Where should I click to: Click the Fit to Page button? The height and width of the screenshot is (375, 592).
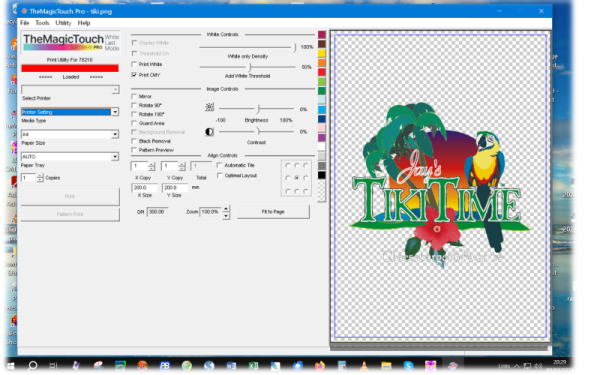click(x=273, y=211)
